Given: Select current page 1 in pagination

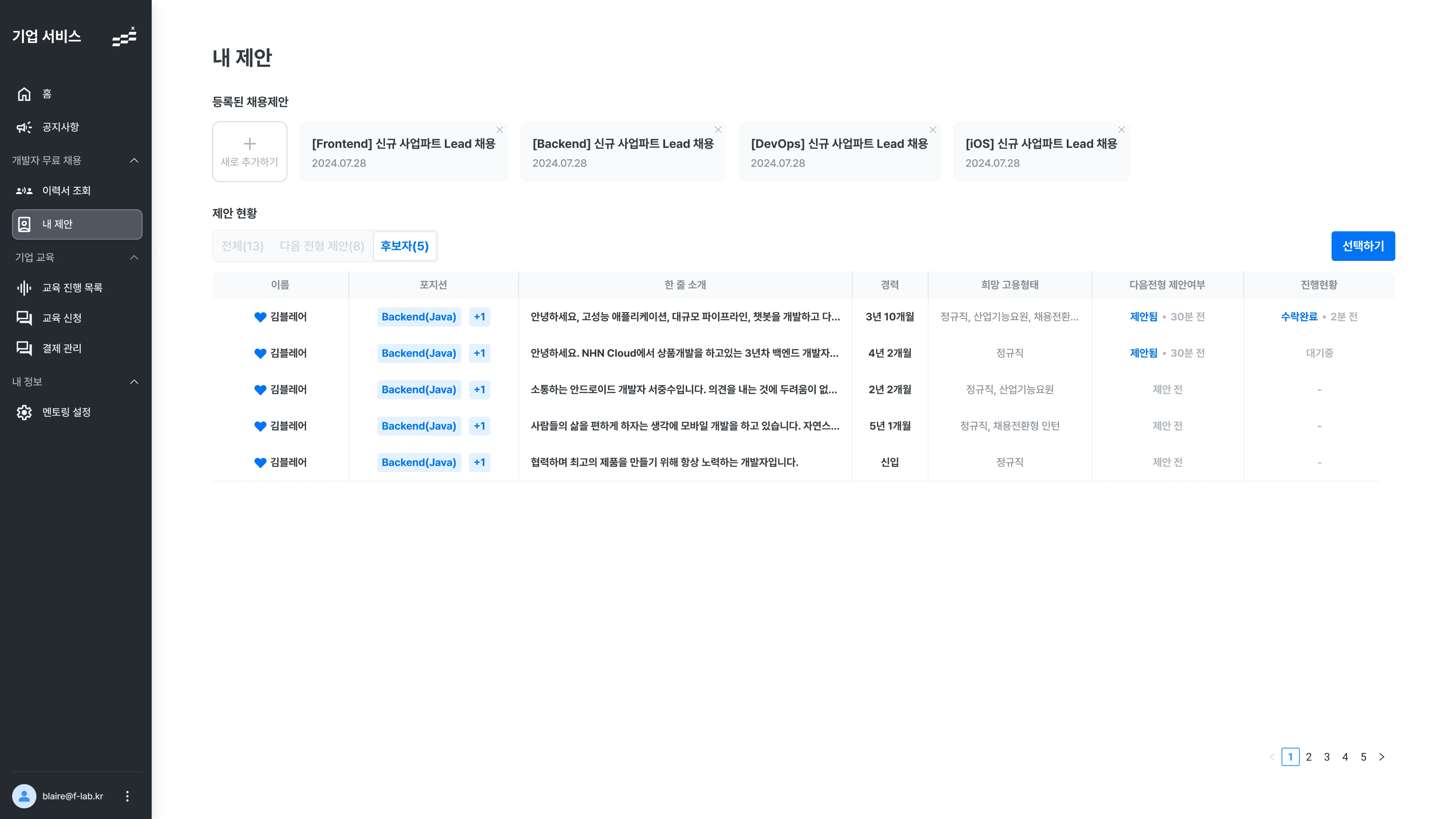Looking at the screenshot, I should (1290, 757).
